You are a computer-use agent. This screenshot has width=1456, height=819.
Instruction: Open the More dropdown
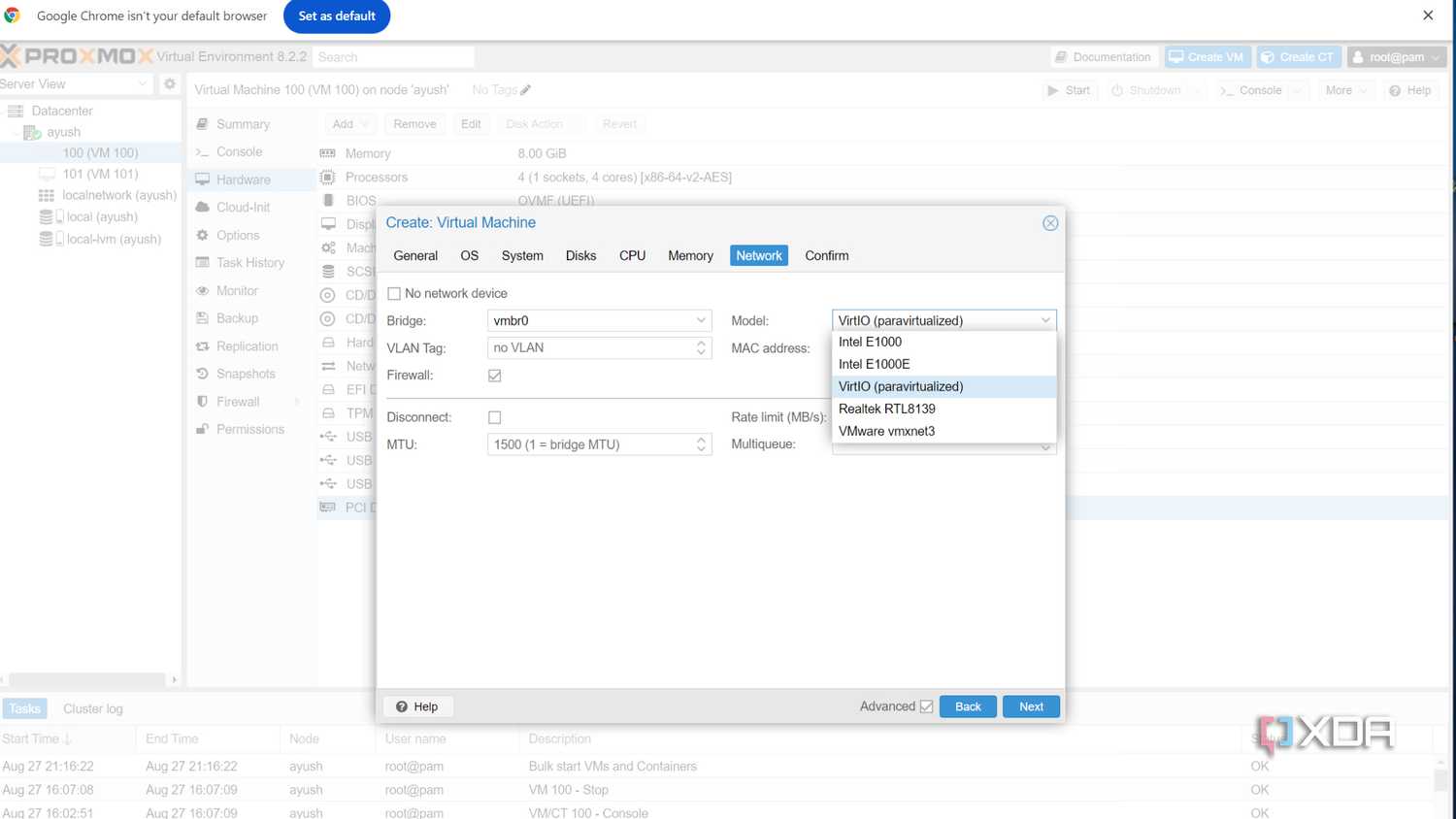1346,90
